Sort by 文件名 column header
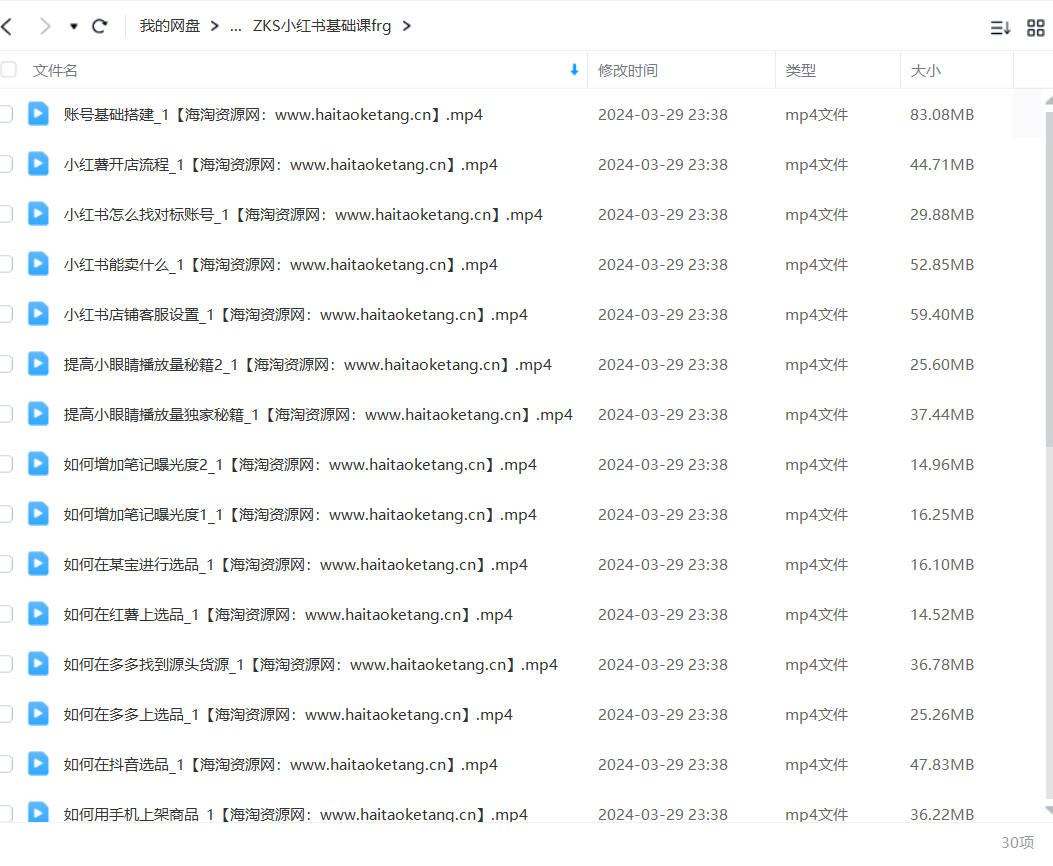 (55, 70)
